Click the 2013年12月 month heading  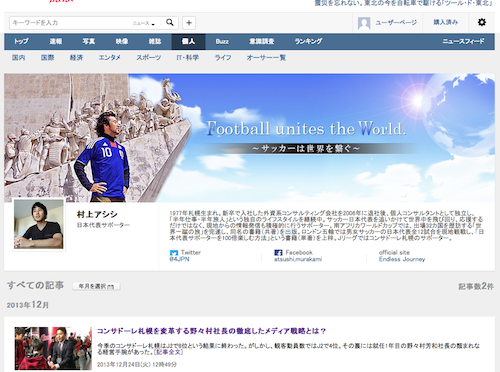coord(28,305)
